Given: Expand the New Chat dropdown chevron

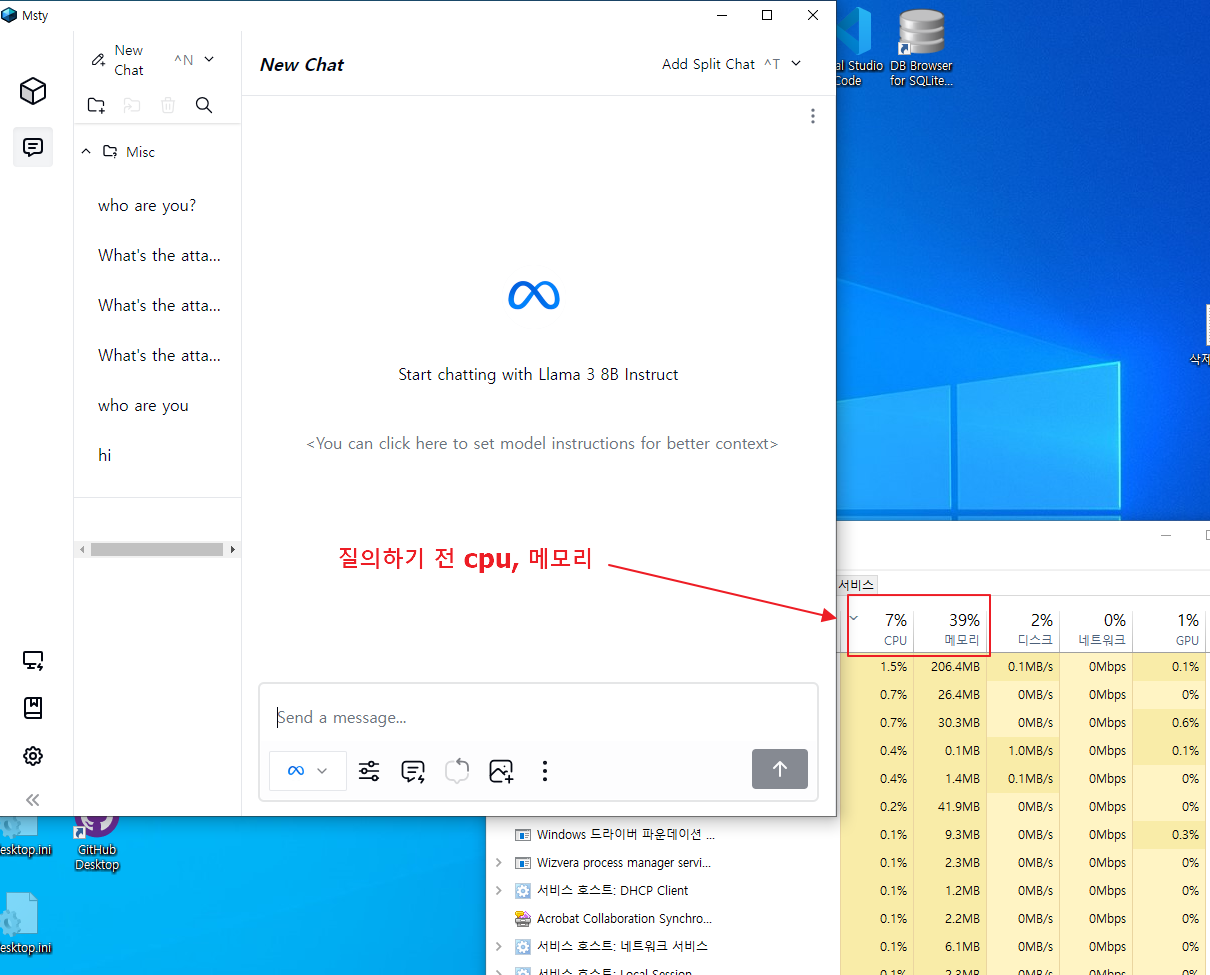Looking at the screenshot, I should click(209, 60).
